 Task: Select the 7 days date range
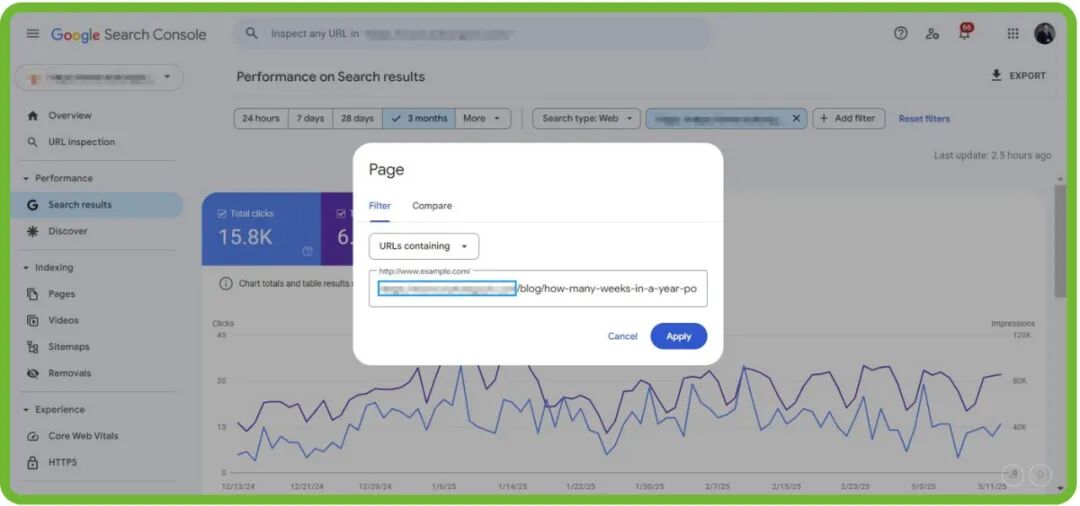pyautogui.click(x=309, y=118)
